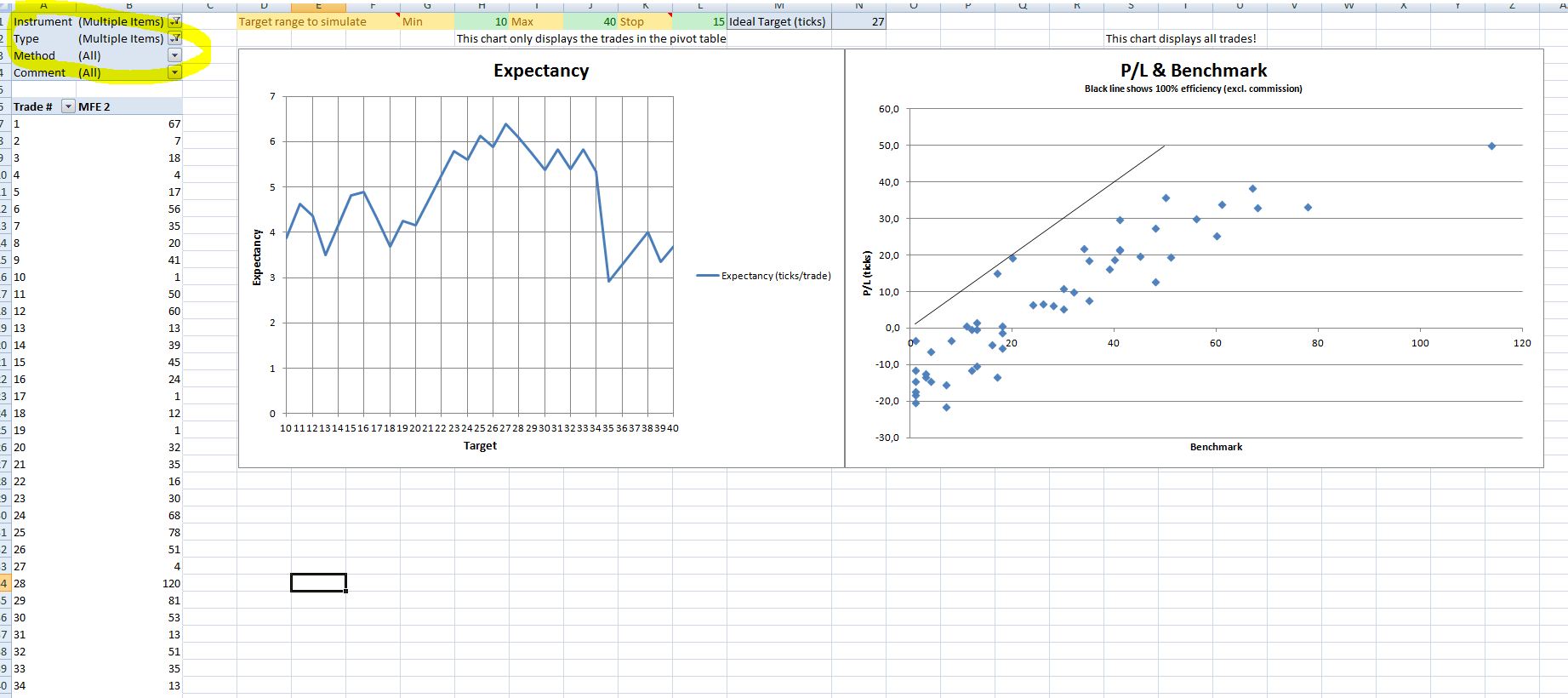Select the 'Black line shows 100% efficiency' subtitle
This screenshot has width=1568, height=698.
[1193, 89]
